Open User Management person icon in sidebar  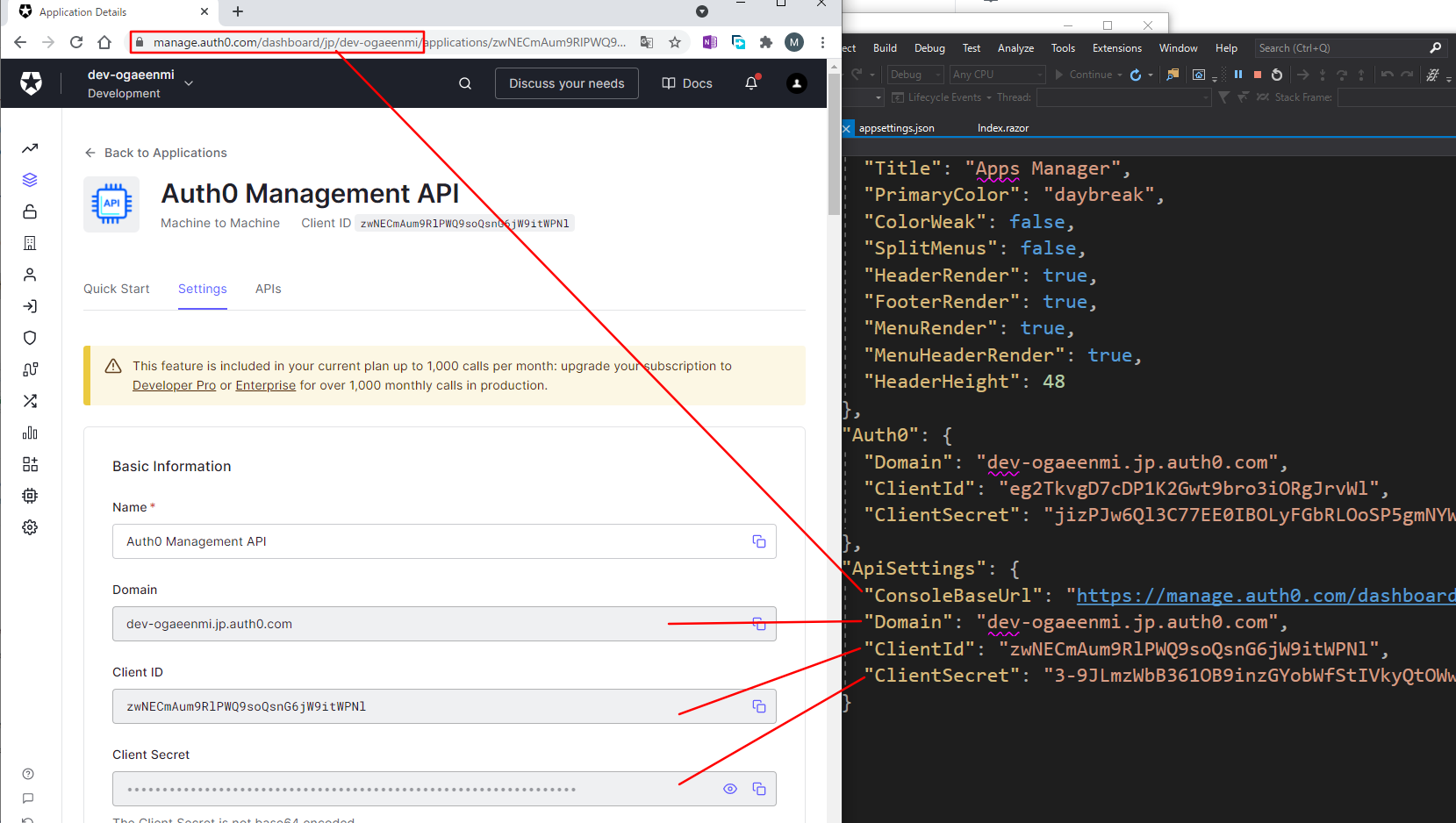(x=30, y=275)
